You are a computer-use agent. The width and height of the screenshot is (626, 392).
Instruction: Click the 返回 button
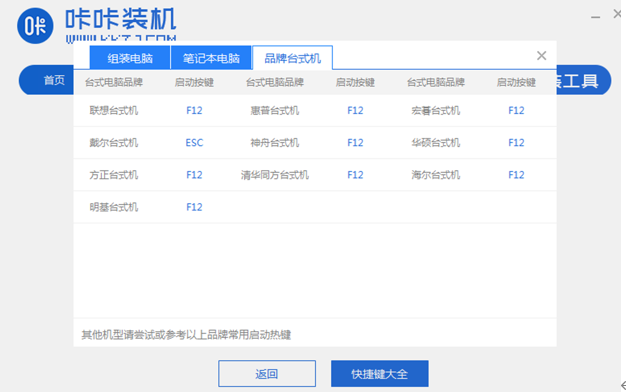click(267, 374)
